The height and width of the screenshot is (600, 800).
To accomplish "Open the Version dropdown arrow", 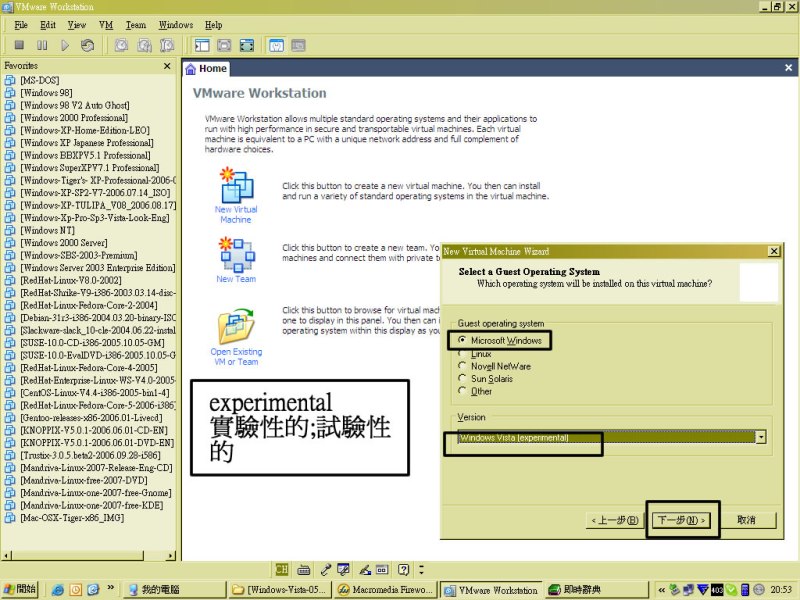I will (761, 437).
